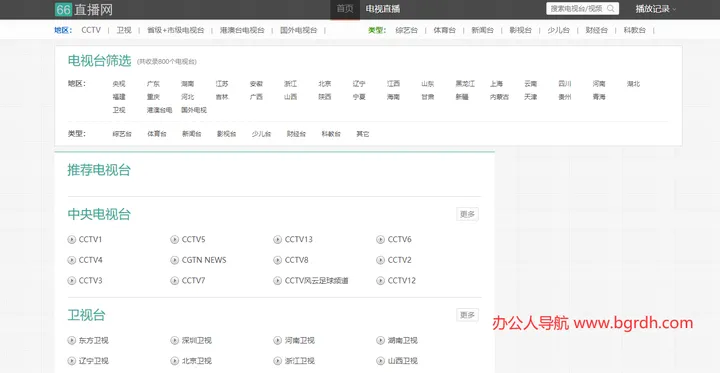Viewport: 720px width, 373px height.
Task: Click the 更多 button for 卫视台
Action: (467, 315)
